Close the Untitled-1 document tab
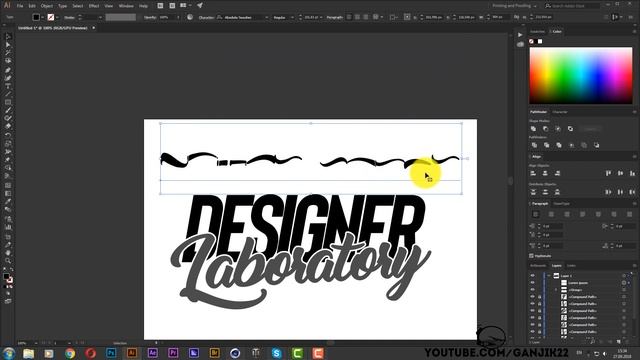The width and height of the screenshot is (640, 360). coord(93,28)
